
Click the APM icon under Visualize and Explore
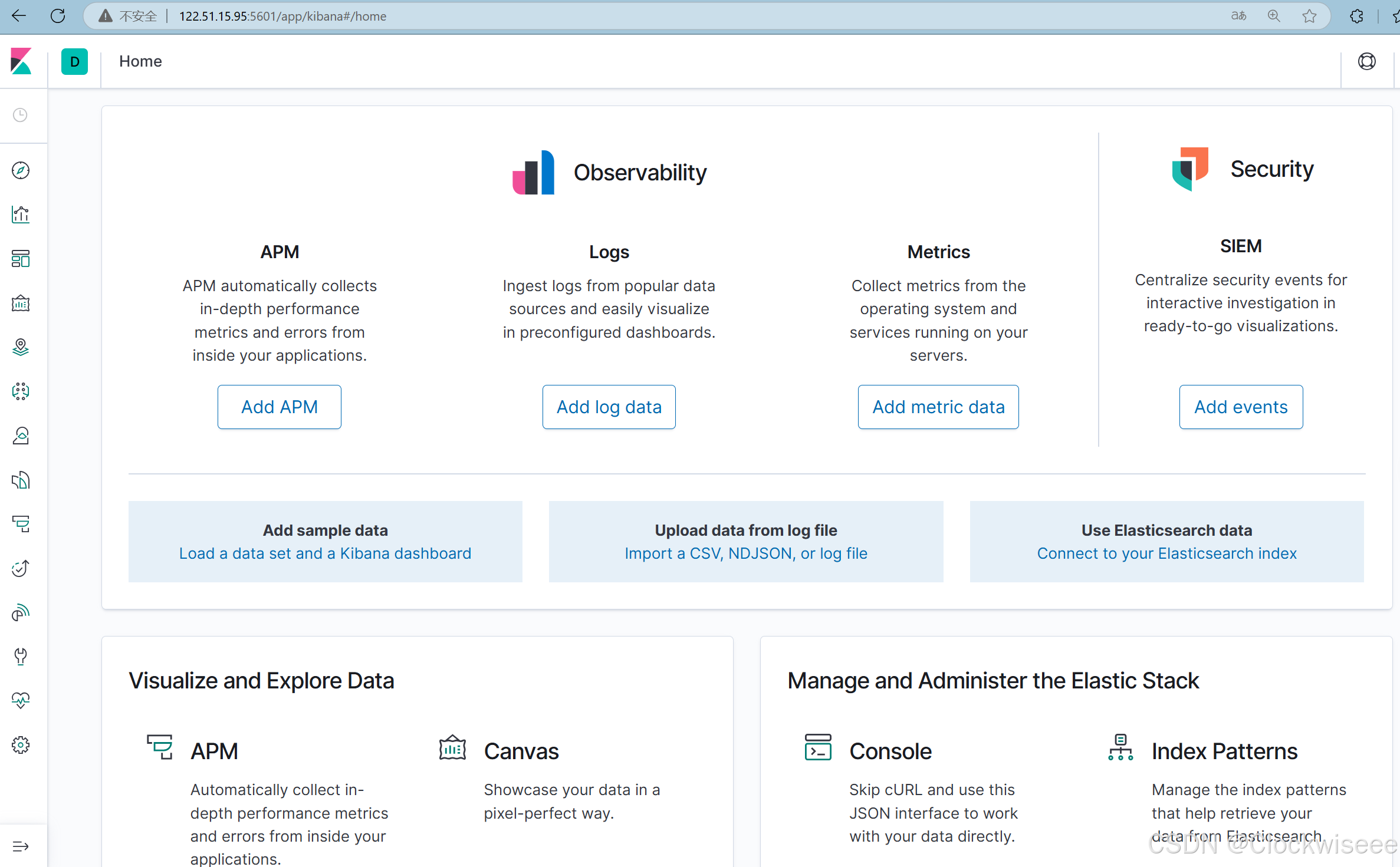160,747
